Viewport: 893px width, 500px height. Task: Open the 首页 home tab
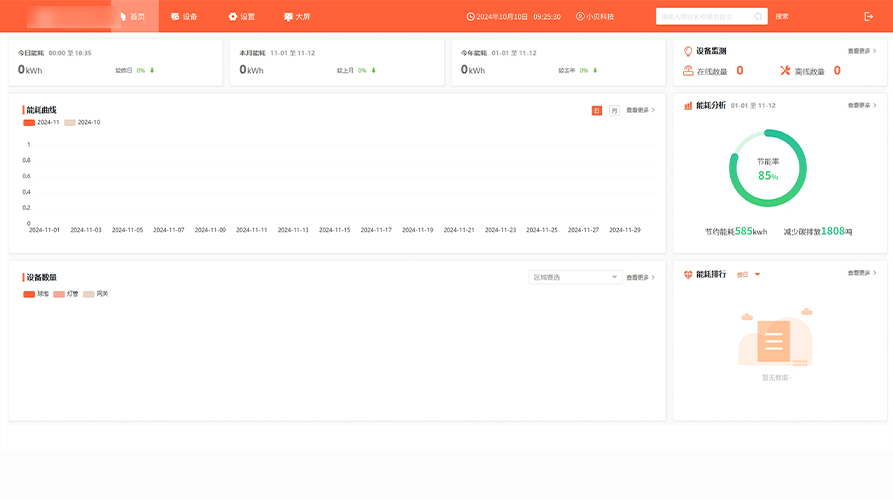click(x=135, y=17)
